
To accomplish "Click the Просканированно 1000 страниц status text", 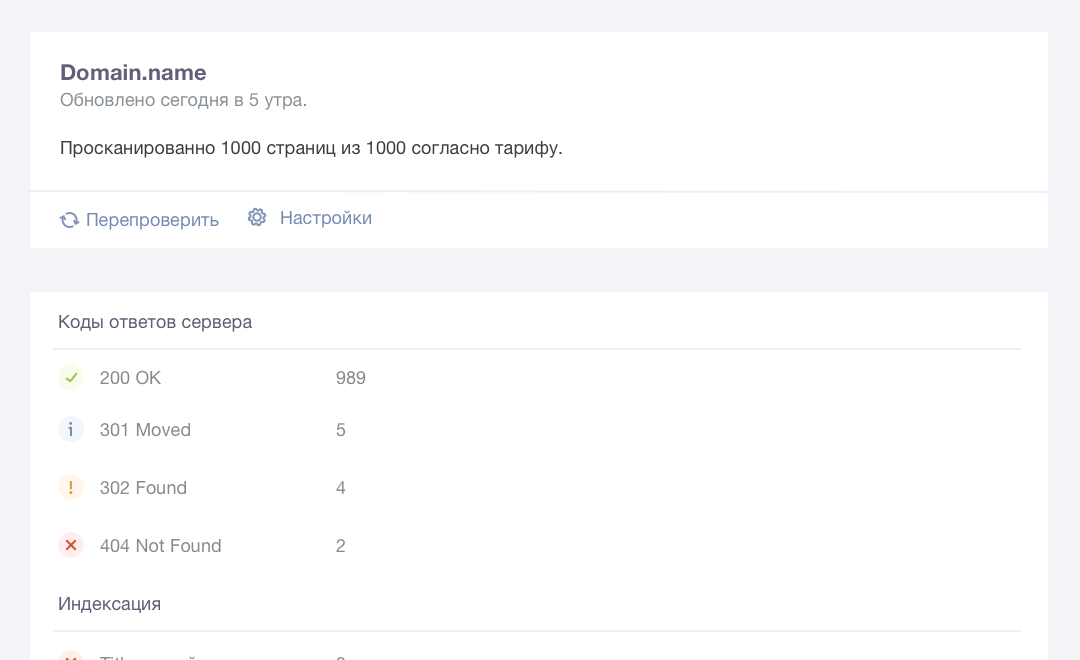I will click(x=311, y=148).
